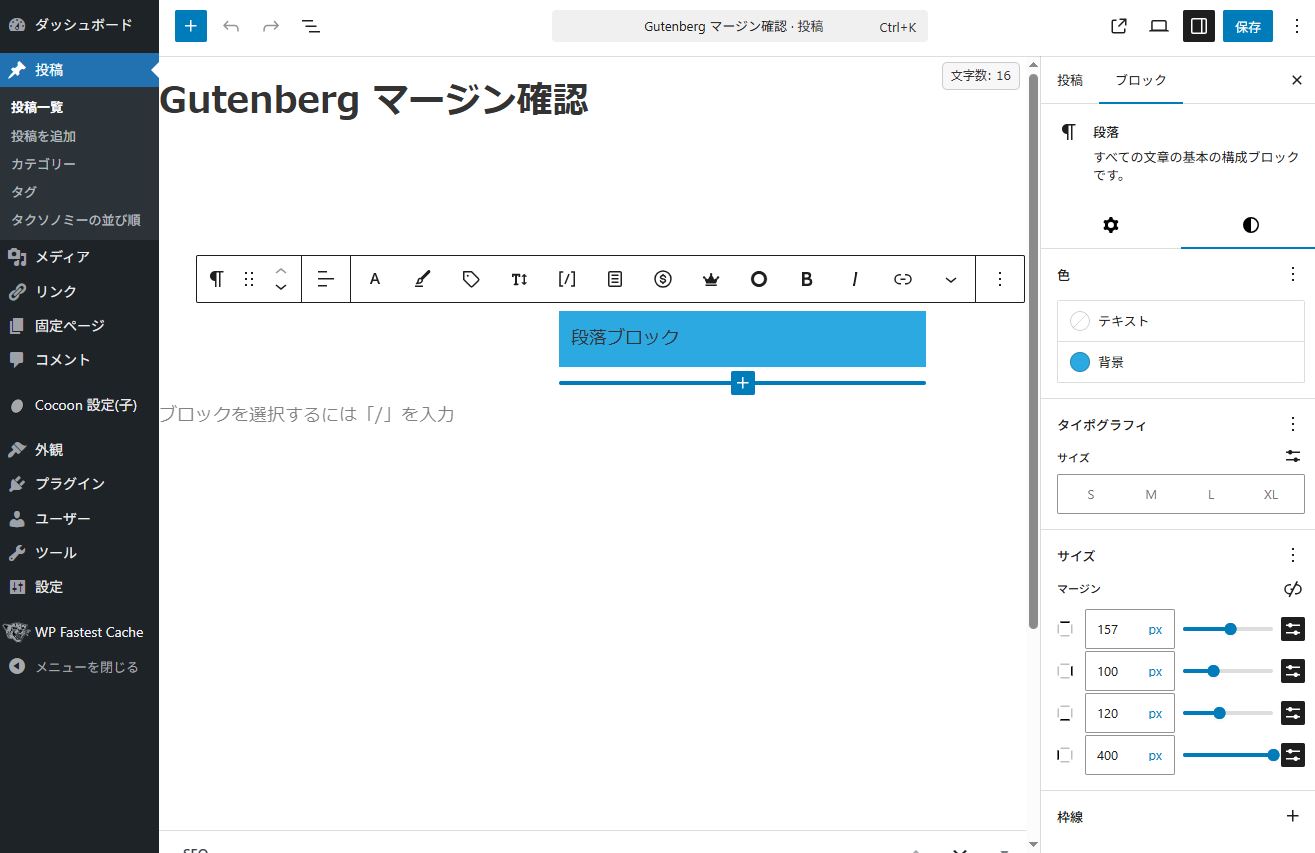Click the block inserter plus button
The image size is (1315, 853).
pyautogui.click(x=191, y=26)
